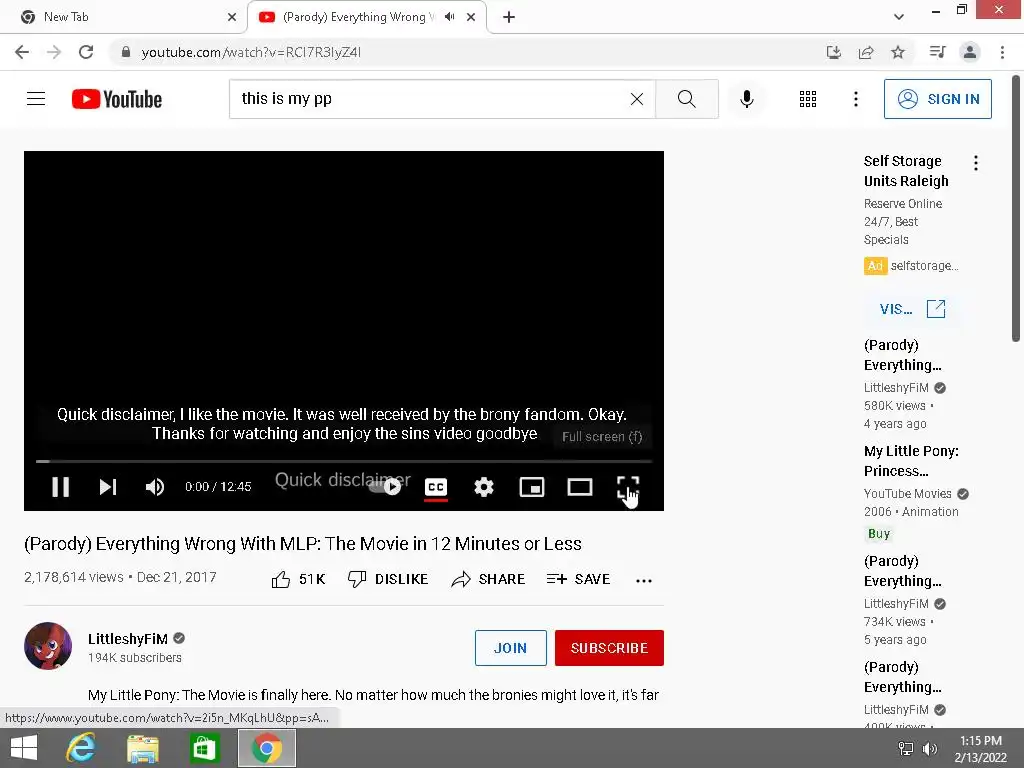Open Self Storage Units Raleigh ad title
The image size is (1024, 768).
[x=906, y=171]
